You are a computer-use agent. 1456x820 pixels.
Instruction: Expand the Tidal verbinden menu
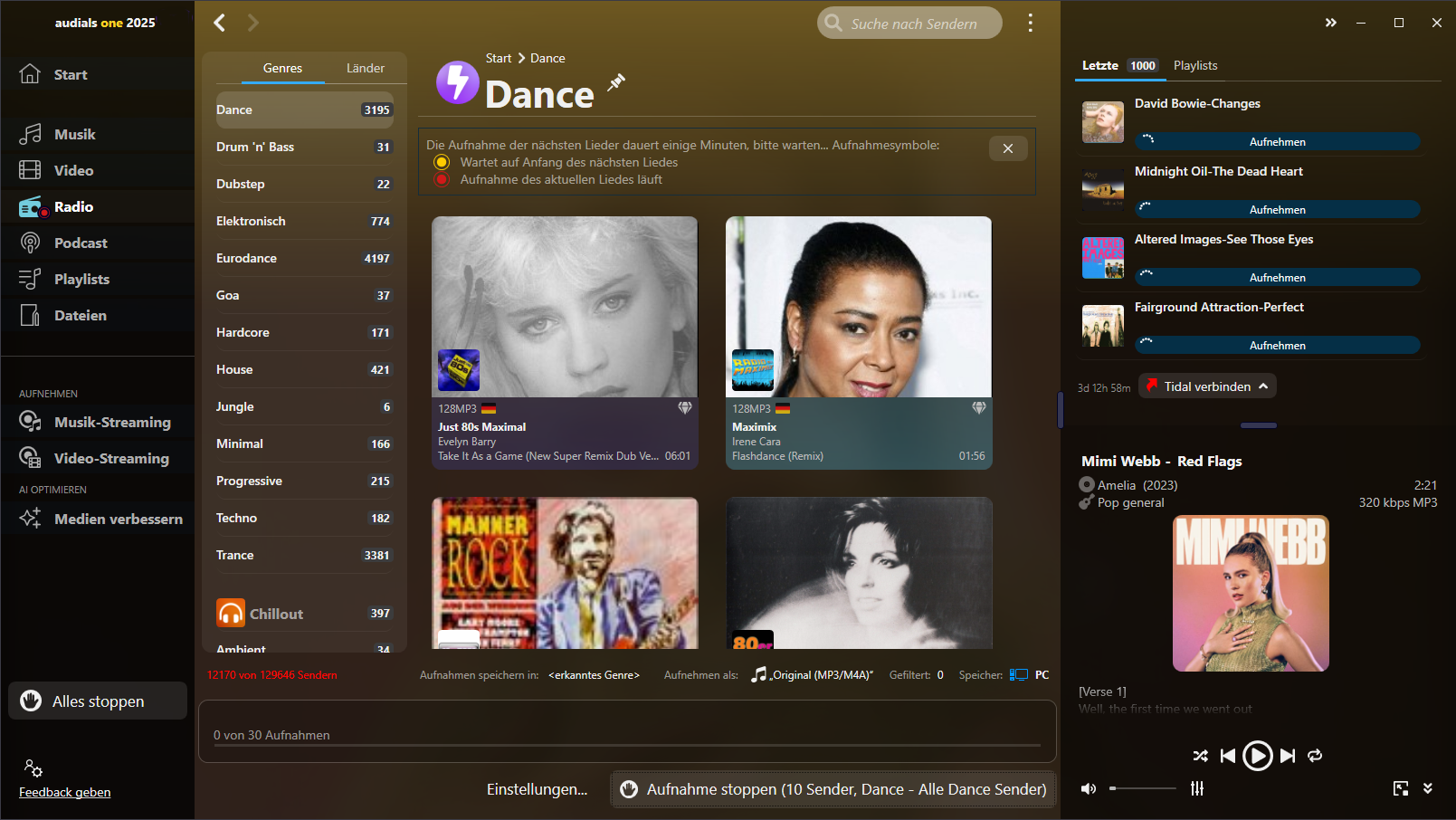point(1207,386)
